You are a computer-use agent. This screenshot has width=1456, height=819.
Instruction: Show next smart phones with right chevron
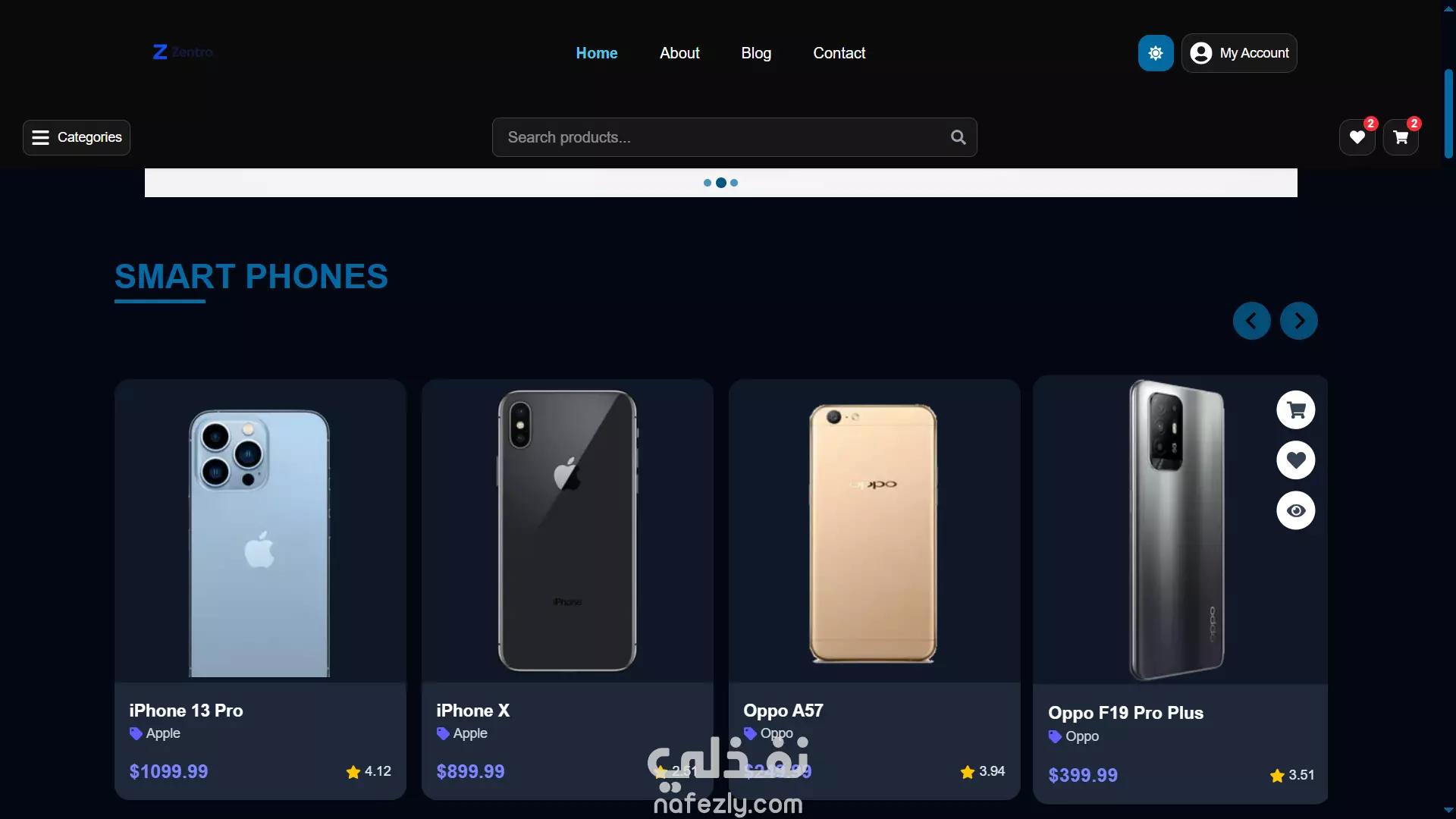click(x=1299, y=321)
